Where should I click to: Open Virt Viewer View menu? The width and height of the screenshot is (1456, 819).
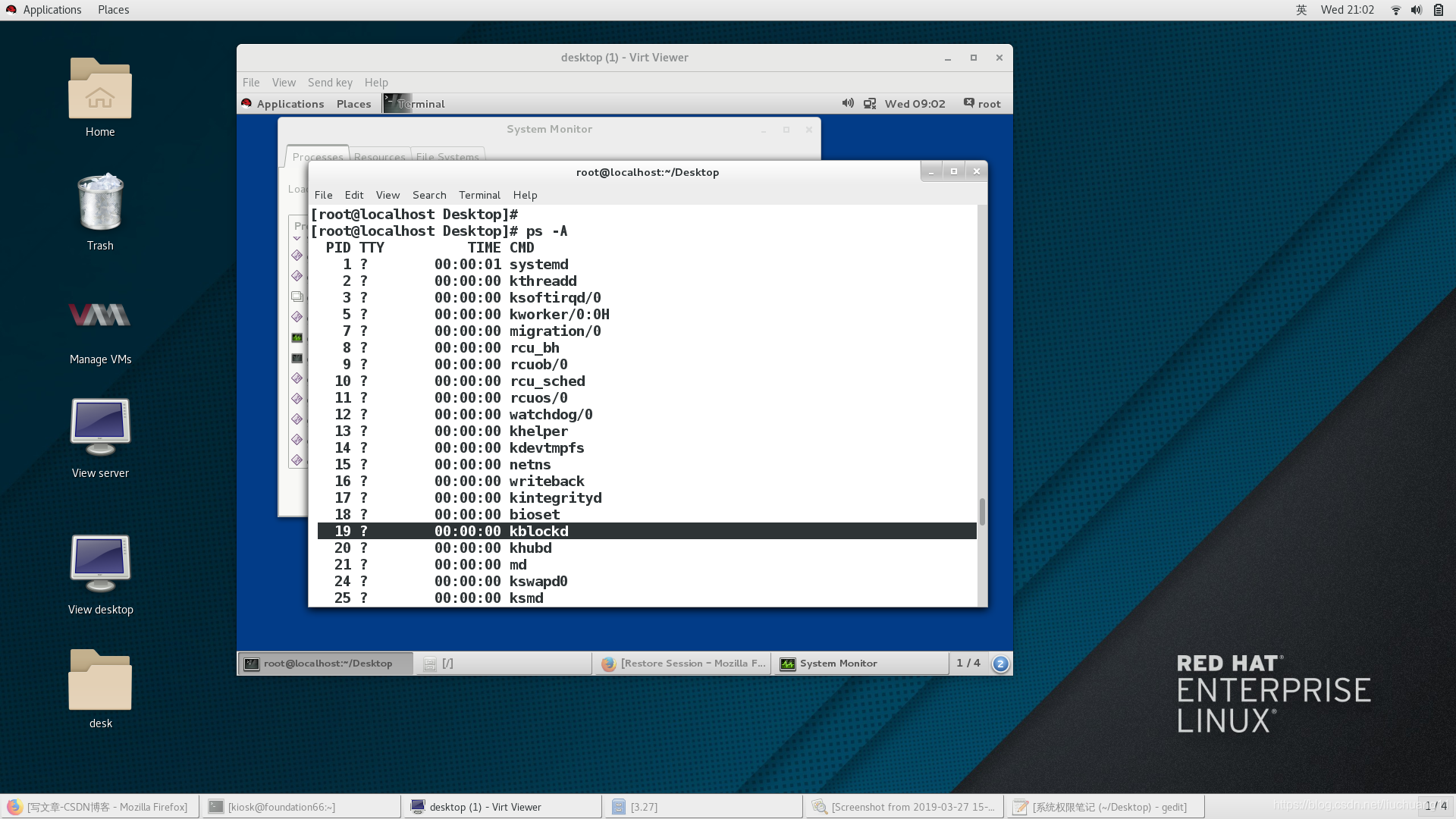coord(284,83)
